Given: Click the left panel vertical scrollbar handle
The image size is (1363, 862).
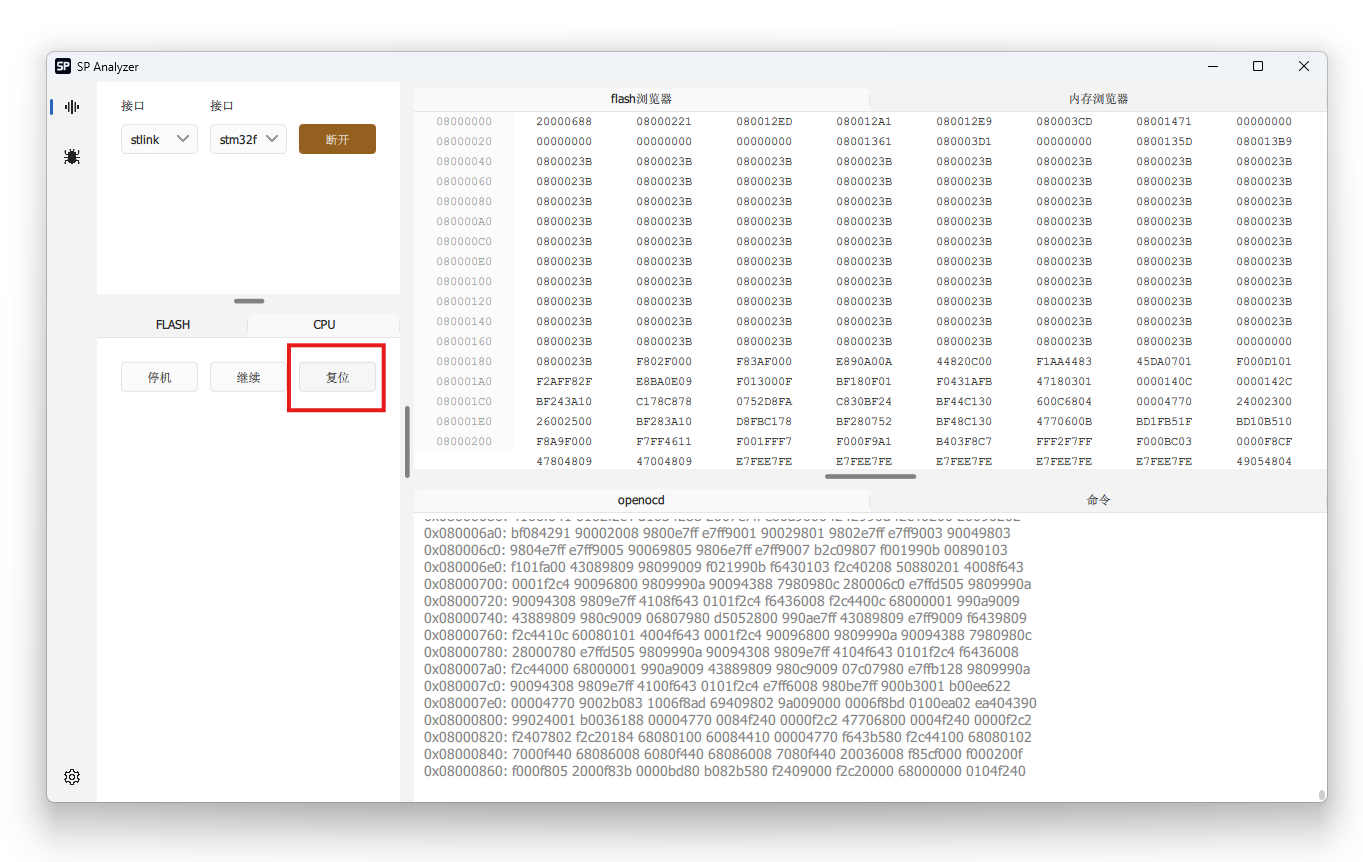Looking at the screenshot, I should point(407,442).
